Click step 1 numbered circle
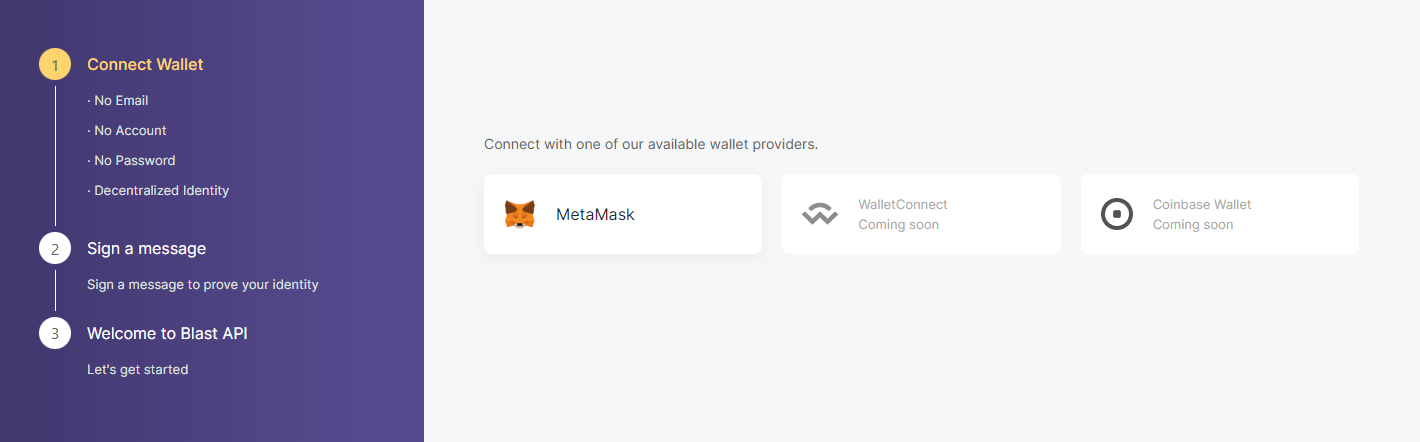The width and height of the screenshot is (1420, 442). (55, 65)
